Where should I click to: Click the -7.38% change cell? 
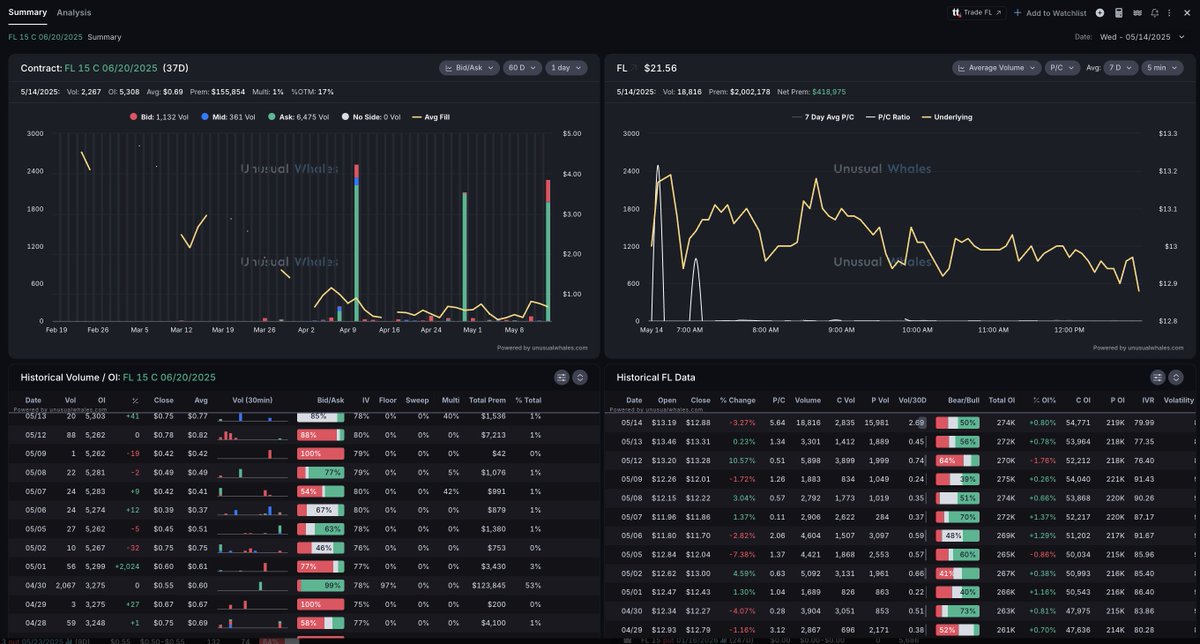click(x=741, y=553)
